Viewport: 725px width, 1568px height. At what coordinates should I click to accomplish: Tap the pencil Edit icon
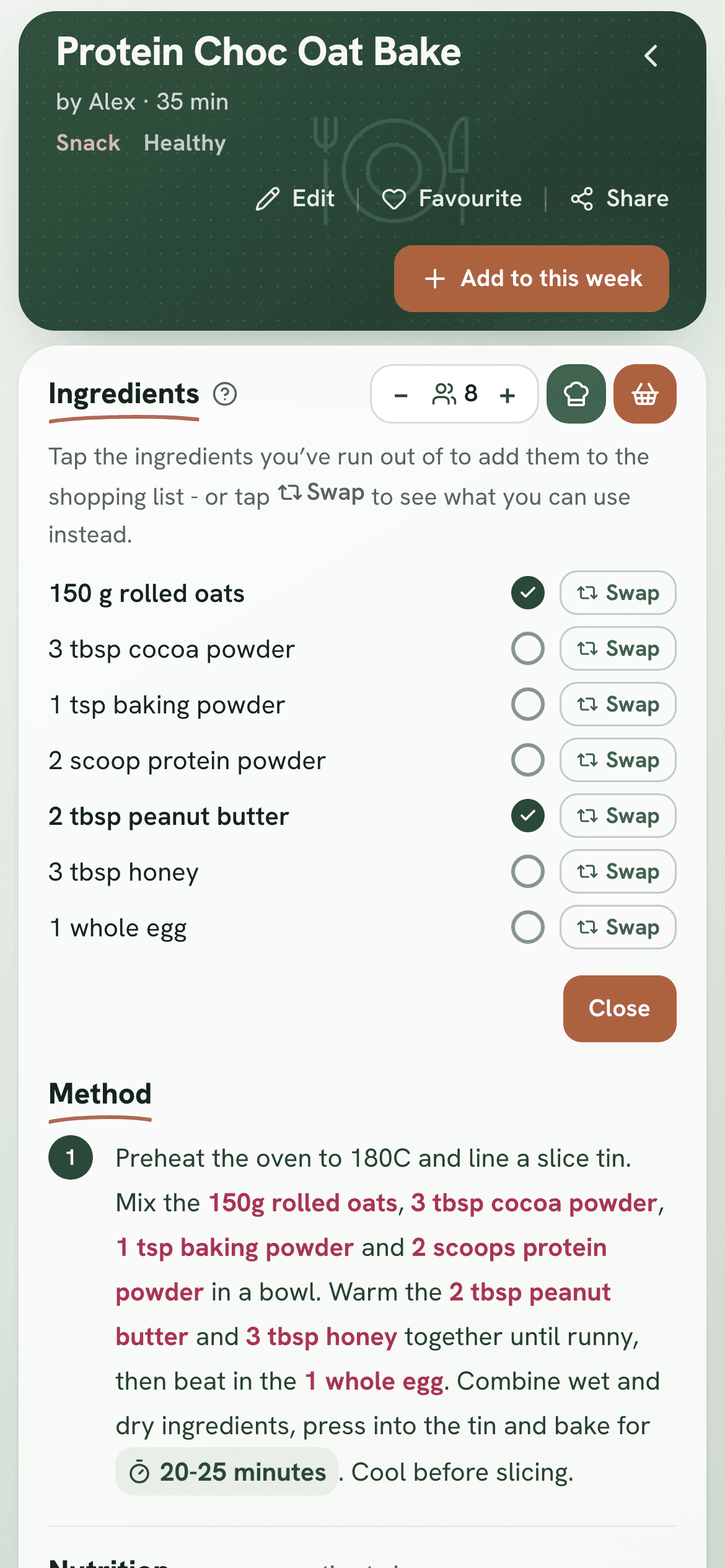(268, 199)
